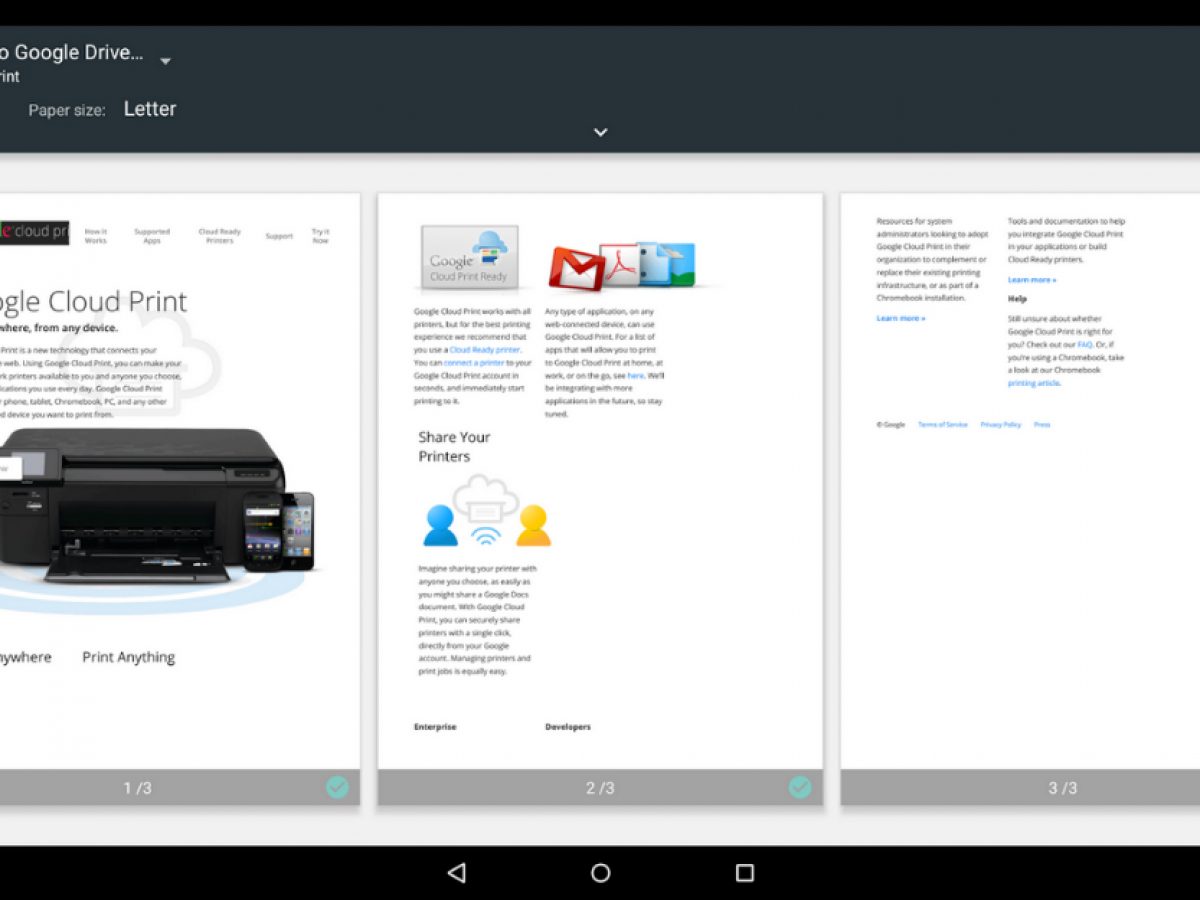Toggle page 2 selection checkmark

point(799,788)
